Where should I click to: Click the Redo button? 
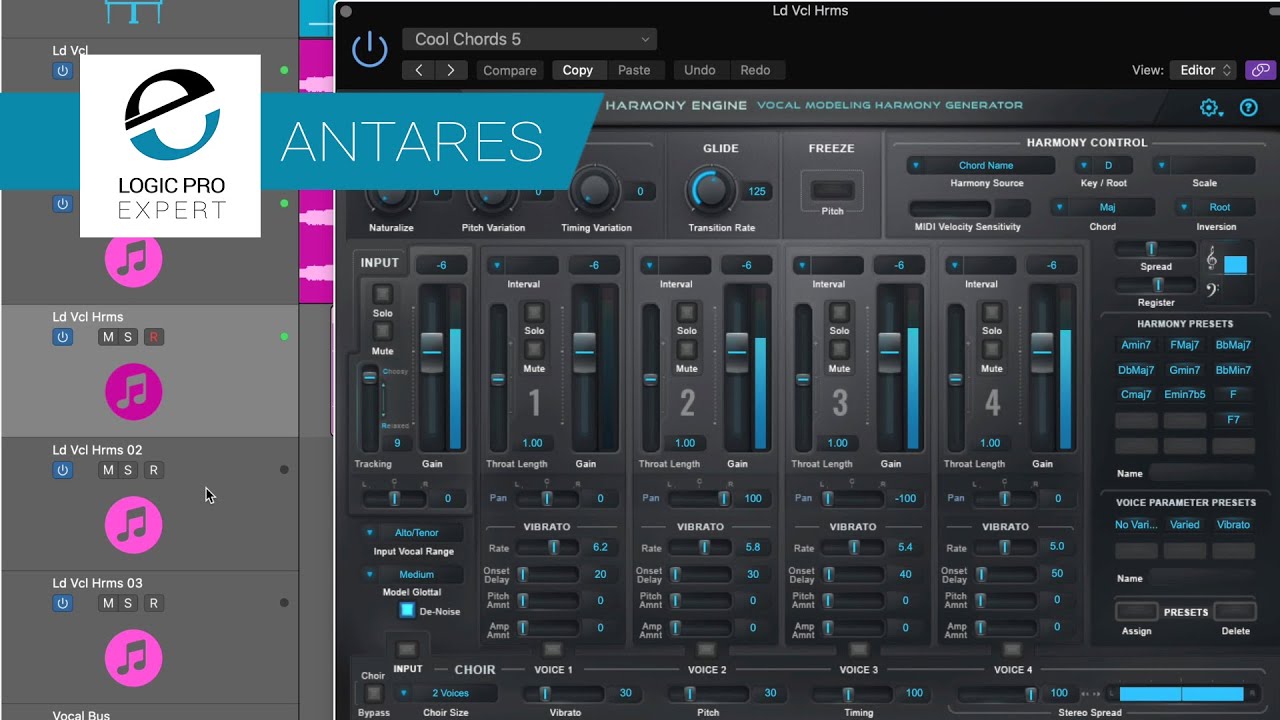point(755,70)
